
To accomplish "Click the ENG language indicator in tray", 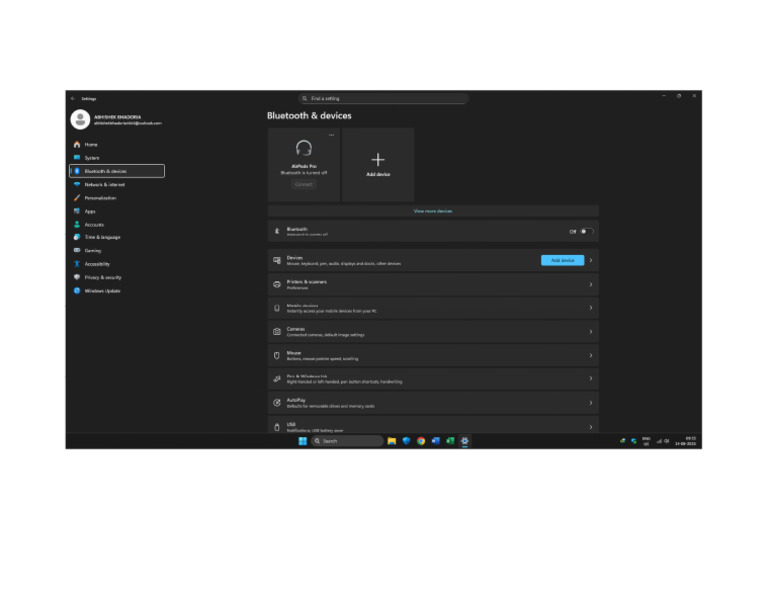I will 646,441.
